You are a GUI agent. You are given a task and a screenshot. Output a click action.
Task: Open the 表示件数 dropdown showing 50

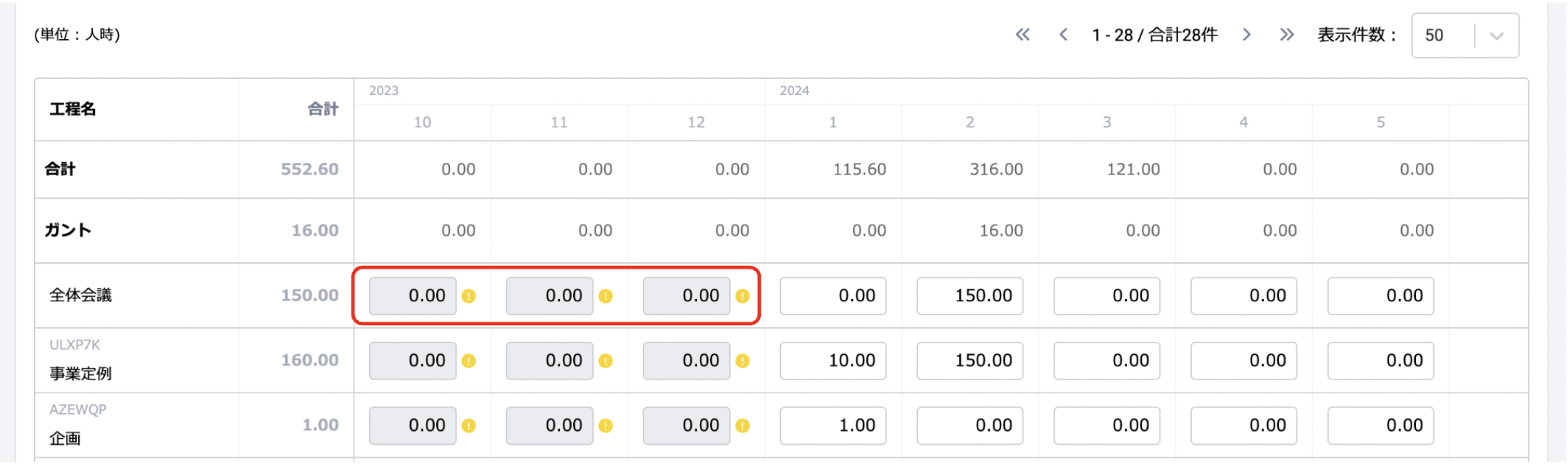pyautogui.click(x=1442, y=35)
